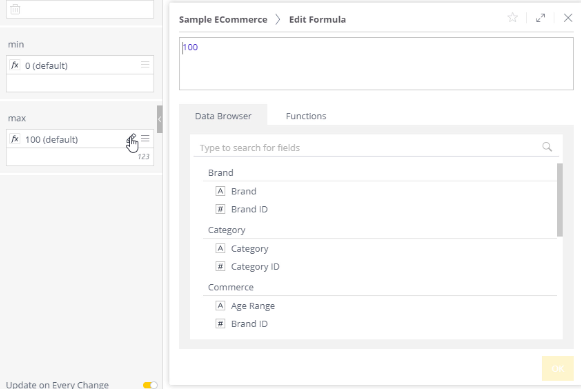
Task: Click the Data Browser list scrollbar
Action: 560,200
